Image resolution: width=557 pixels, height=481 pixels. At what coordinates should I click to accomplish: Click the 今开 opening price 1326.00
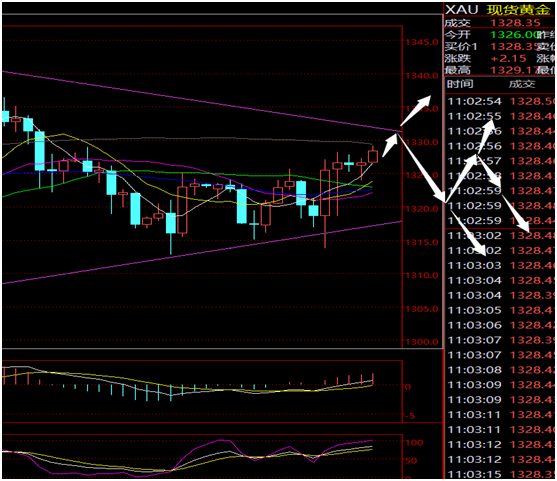click(513, 35)
